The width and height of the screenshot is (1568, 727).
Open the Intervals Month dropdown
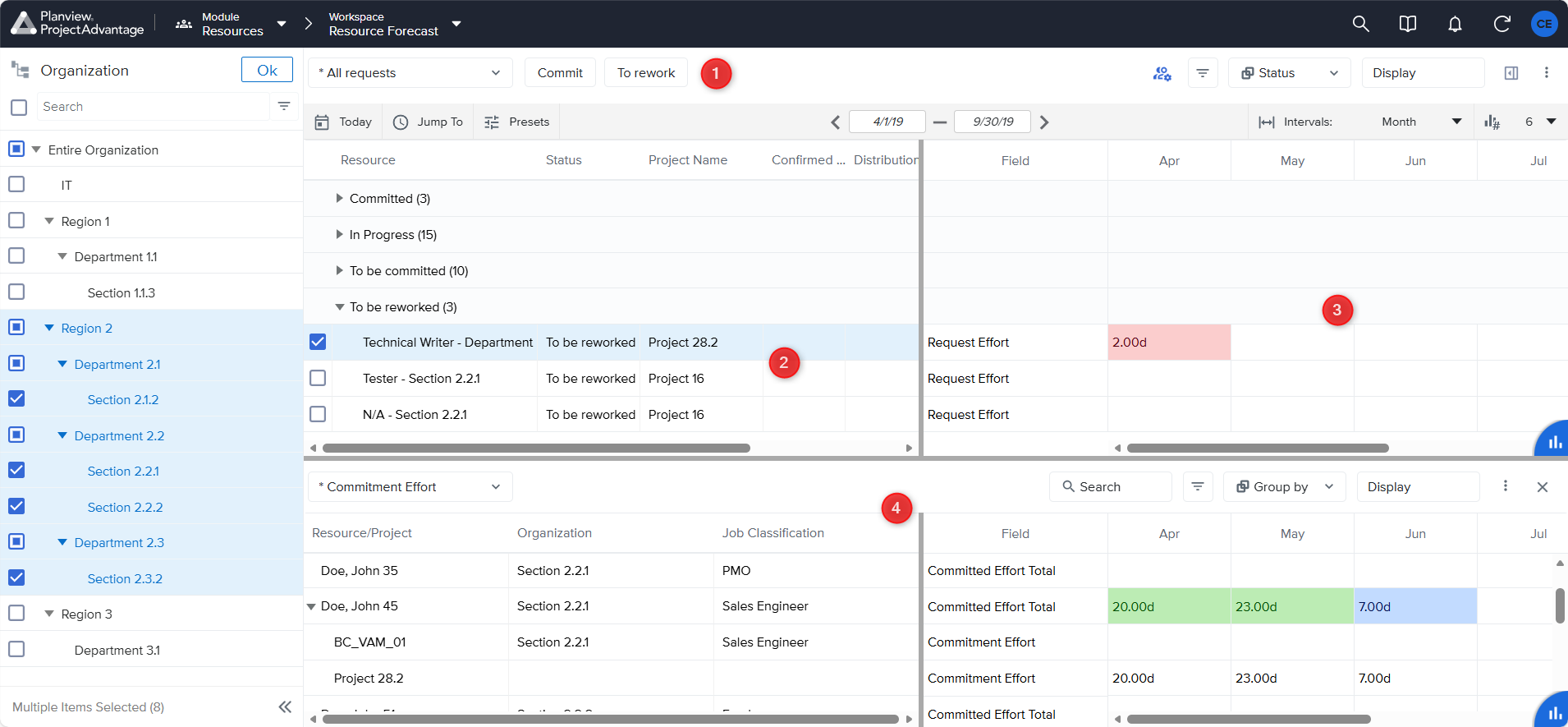[x=1420, y=122]
